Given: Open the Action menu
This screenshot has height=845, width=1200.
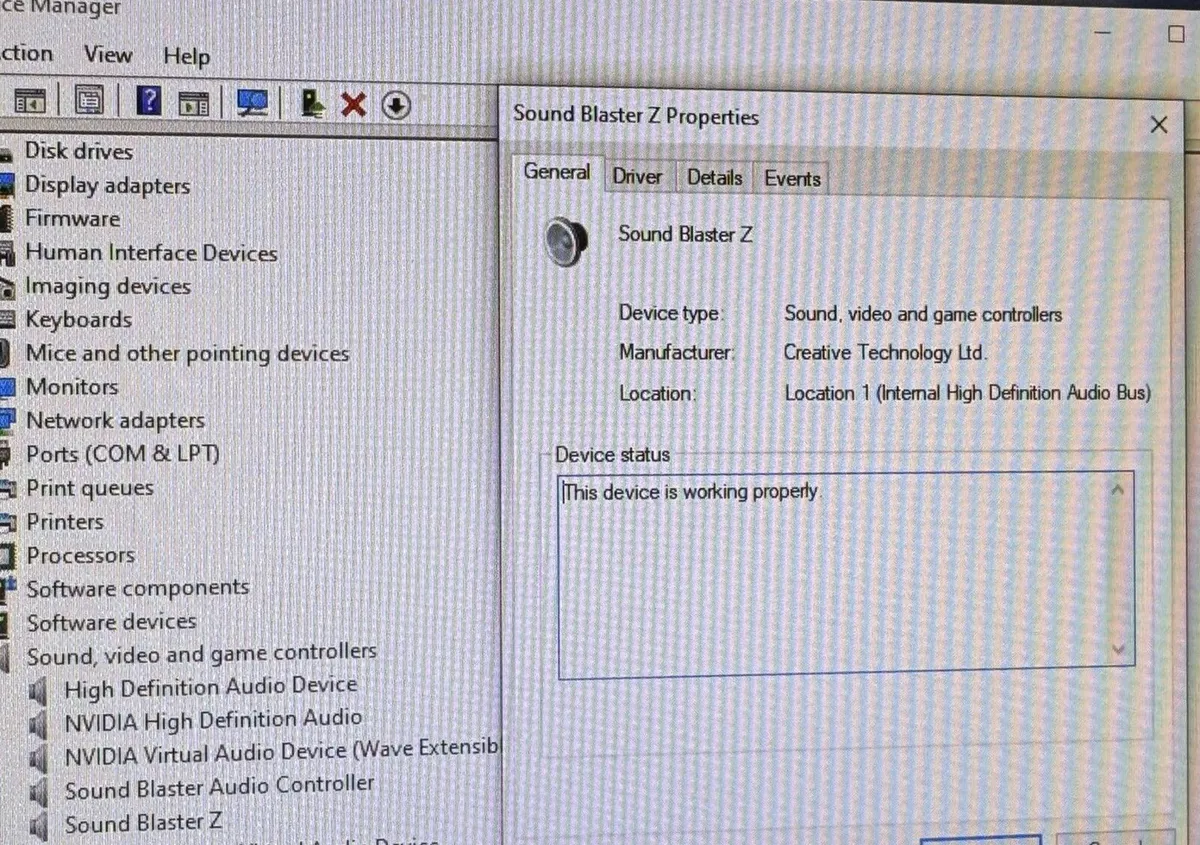Looking at the screenshot, I should tap(26, 53).
